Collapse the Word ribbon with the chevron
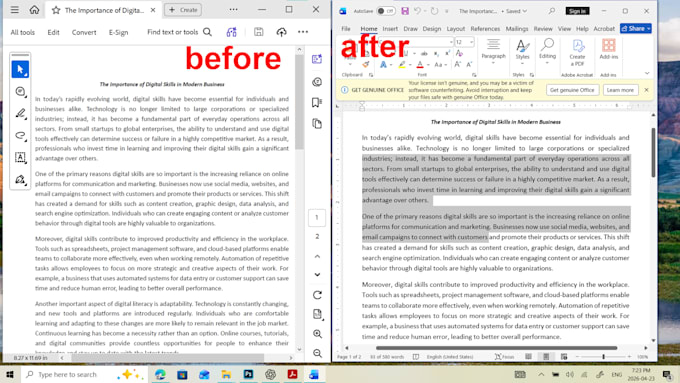The height and width of the screenshot is (383, 680). pyautogui.click(x=647, y=73)
